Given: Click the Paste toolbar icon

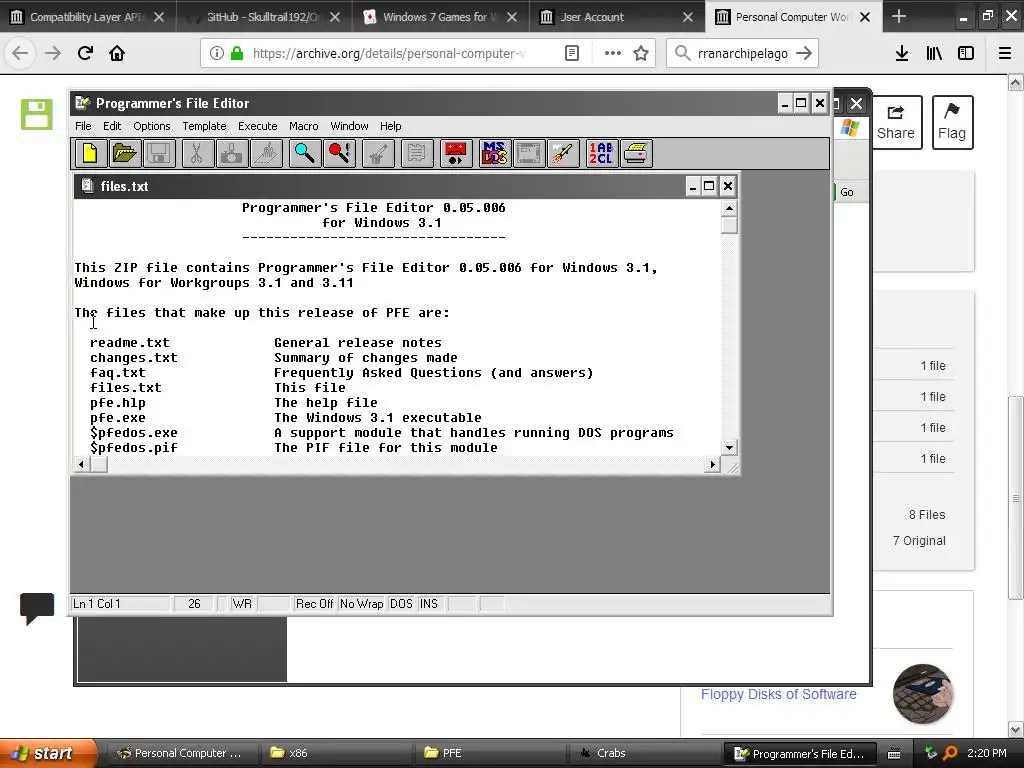Looking at the screenshot, I should [x=266, y=153].
